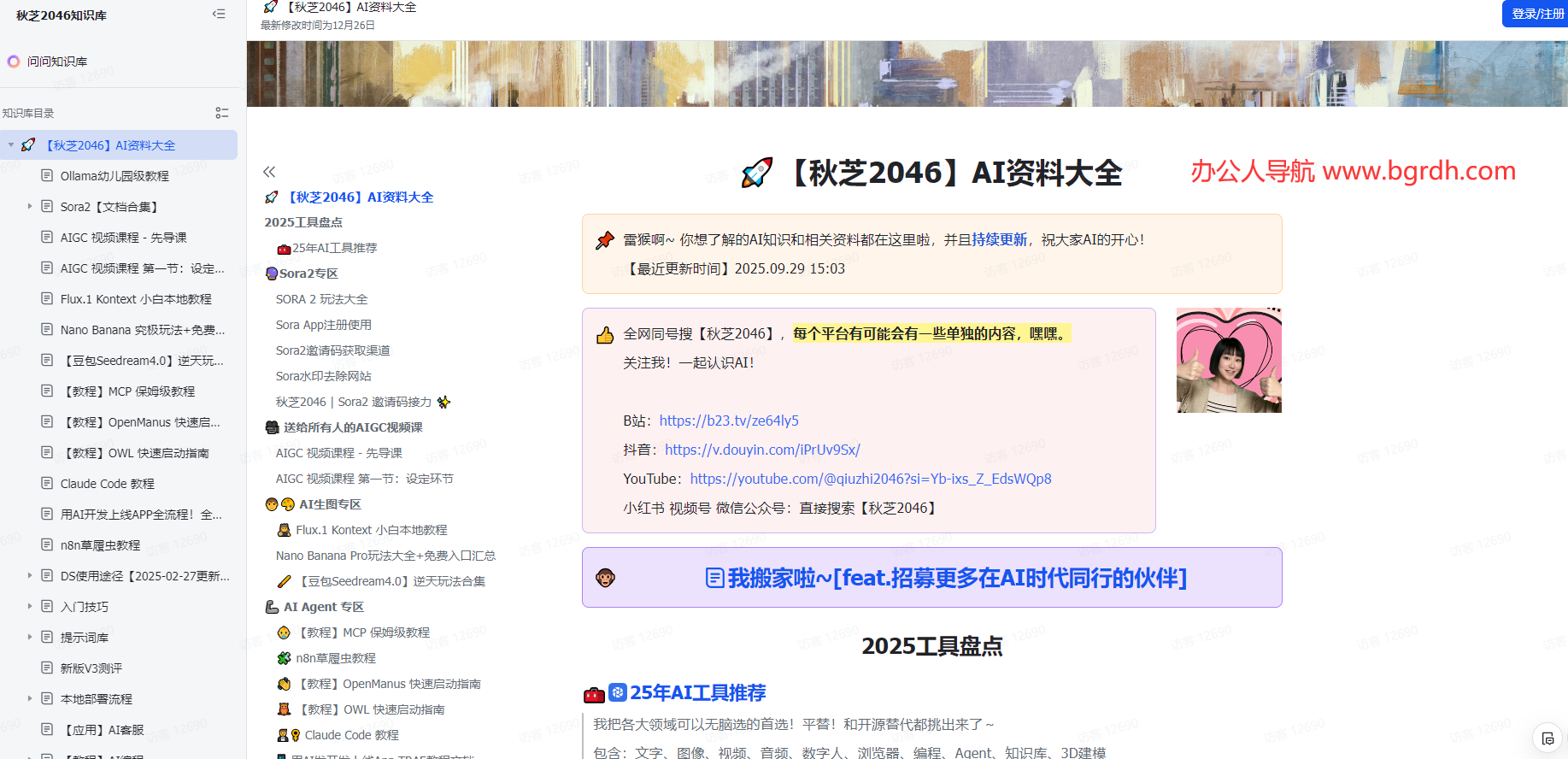1568x759 pixels.
Task: Click the floating button at bottom-right corner
Action: click(x=1547, y=738)
